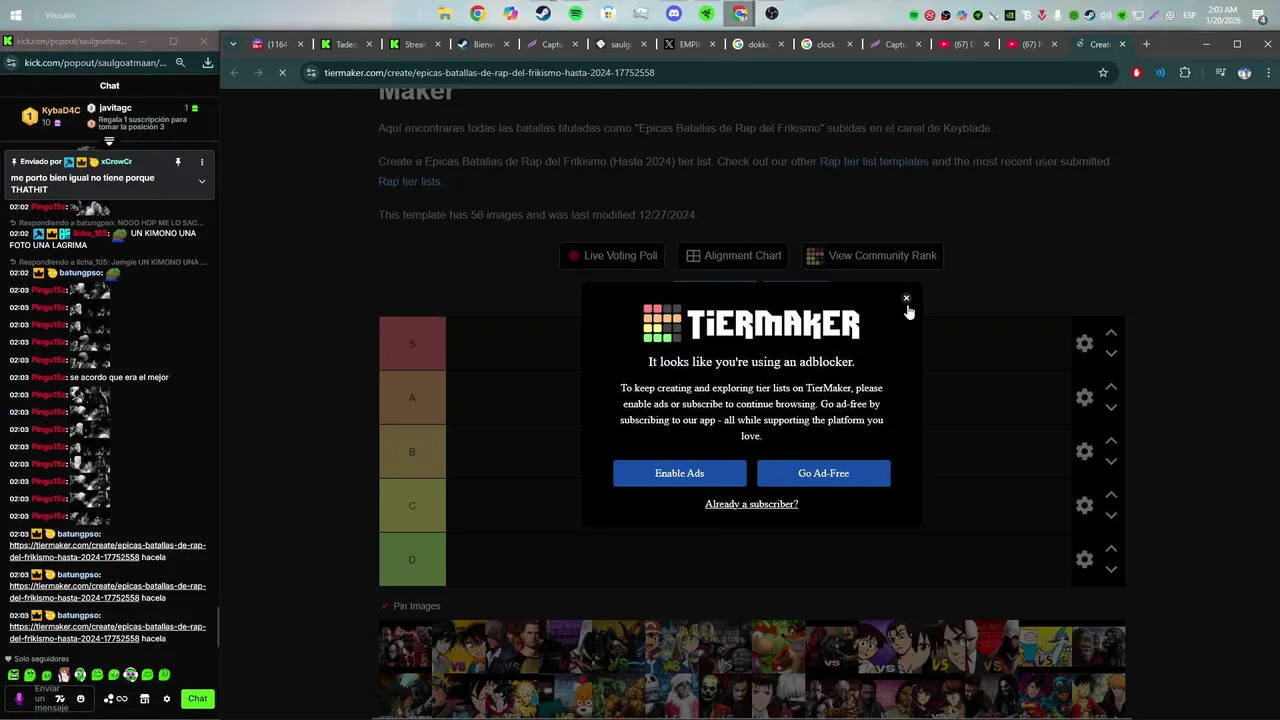The height and width of the screenshot is (720, 1280).
Task: Open Discord from the taskbar
Action: [x=674, y=14]
